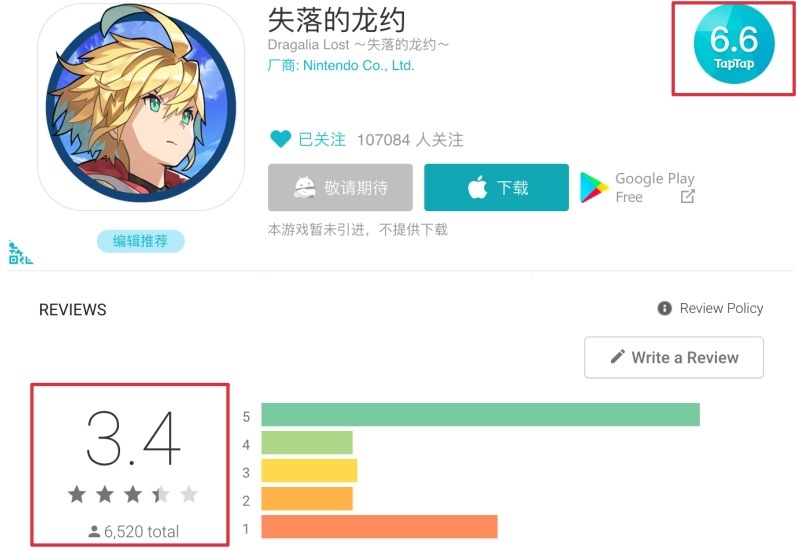800x550 pixels.
Task: Toggle the heart follow icon
Action: click(280, 139)
